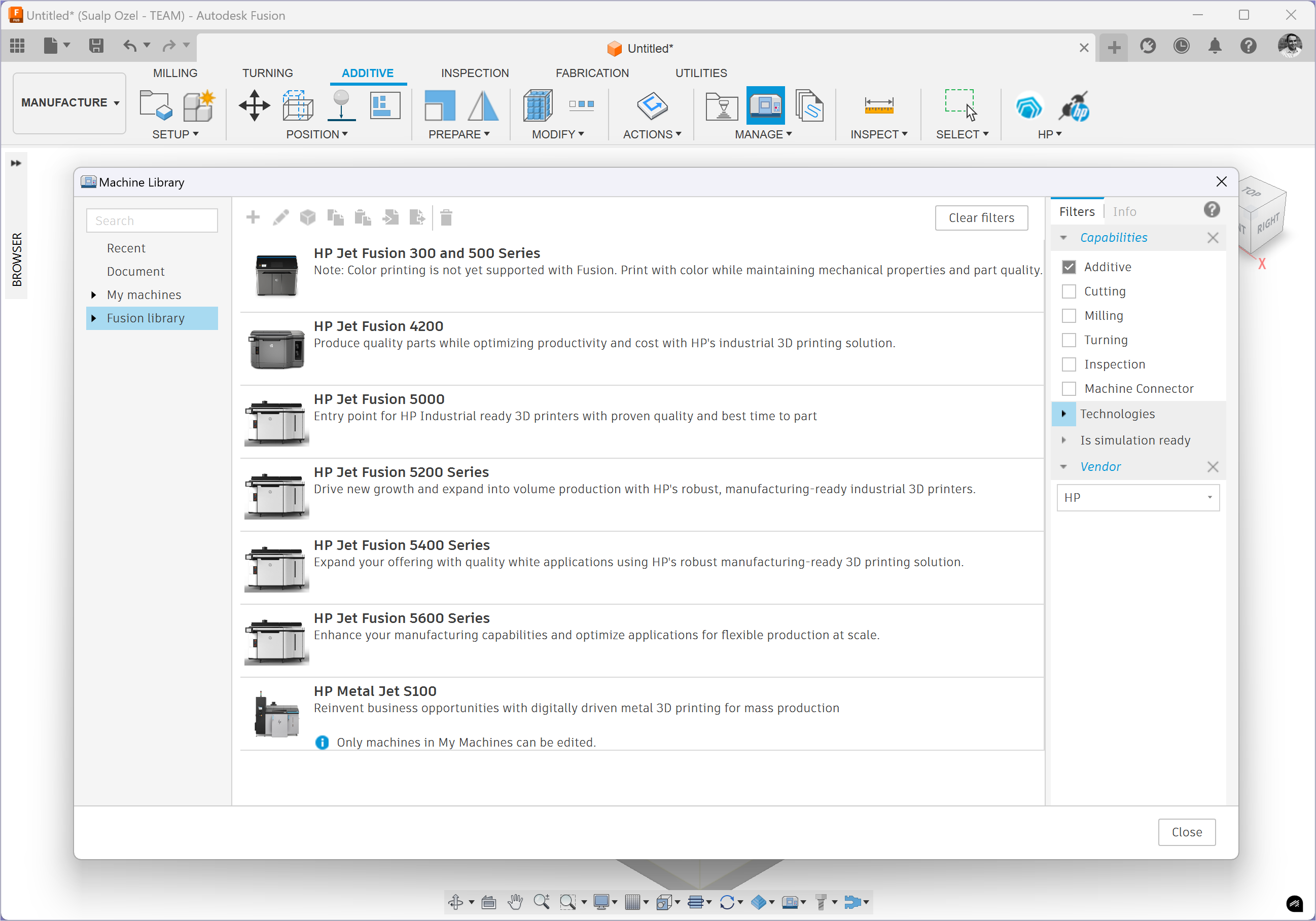Enable the Milling capability checkbox
Screen dimensions: 1316x921
pyautogui.click(x=1069, y=316)
